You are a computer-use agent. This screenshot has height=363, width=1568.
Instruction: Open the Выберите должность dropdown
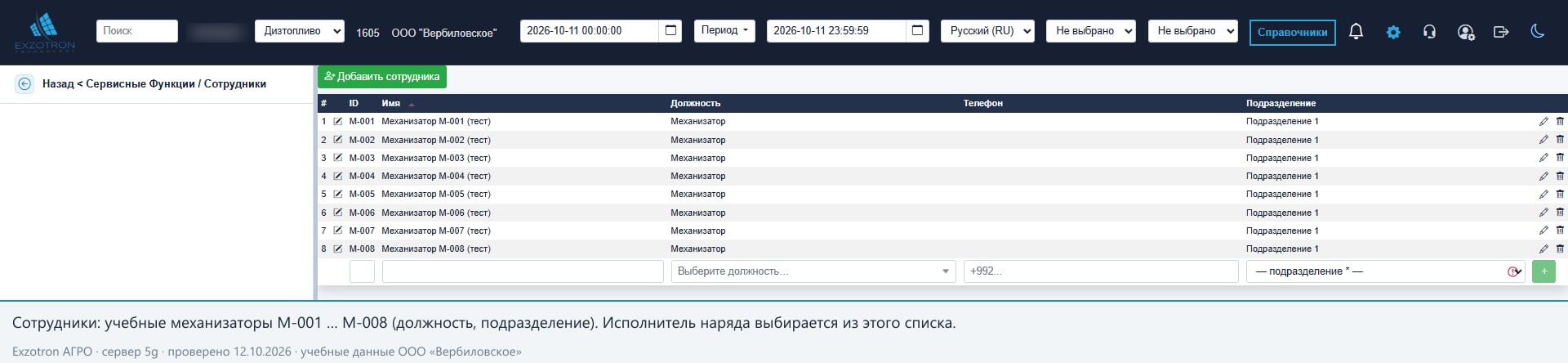point(813,271)
